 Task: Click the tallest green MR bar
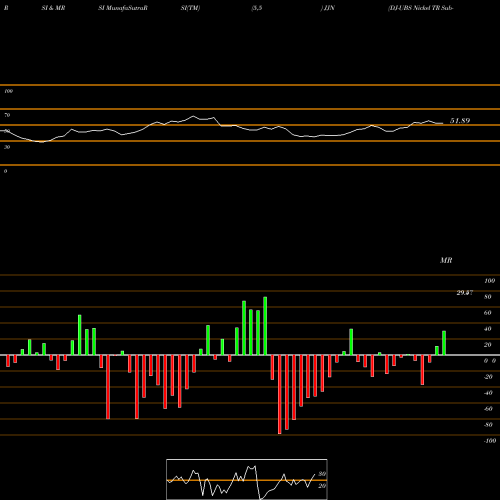point(265,326)
